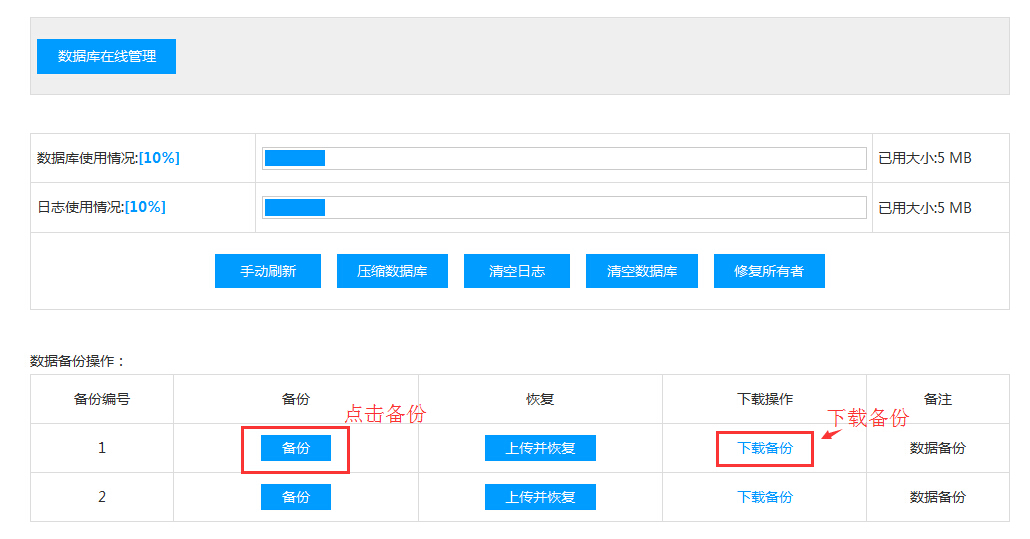Select the 数据库使用情况 [10%] label
This screenshot has height=539, width=1030.
(x=108, y=158)
